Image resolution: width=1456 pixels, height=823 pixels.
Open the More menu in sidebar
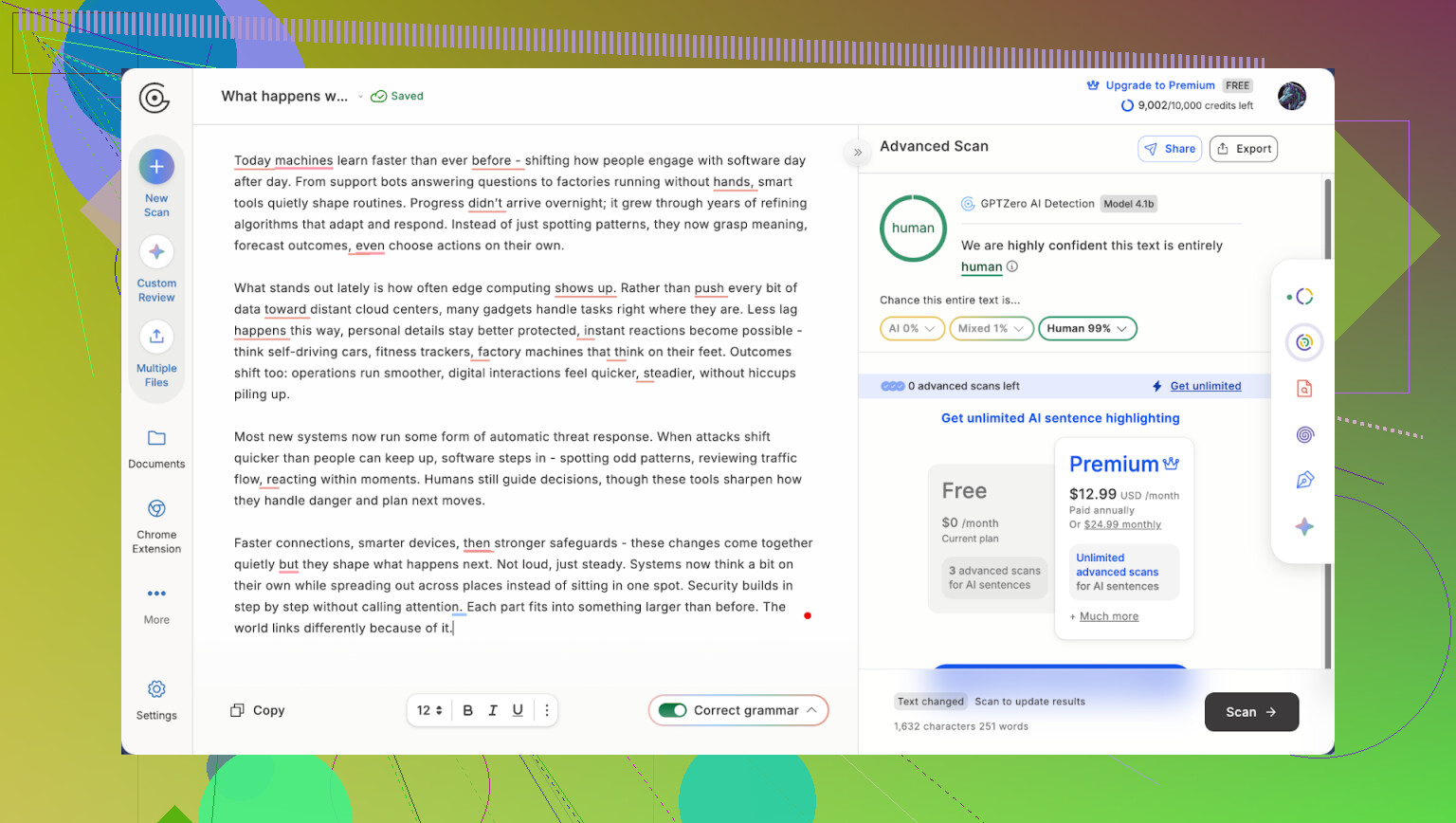[156, 594]
